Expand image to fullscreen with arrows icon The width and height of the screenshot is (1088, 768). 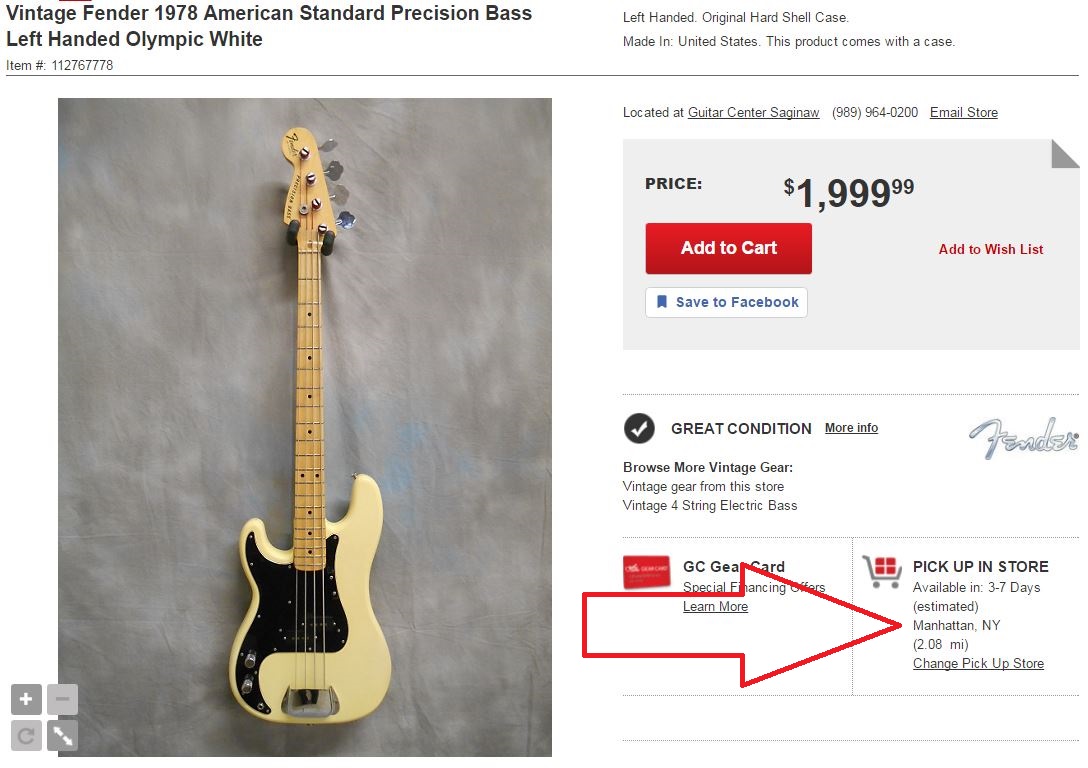[x=62, y=735]
